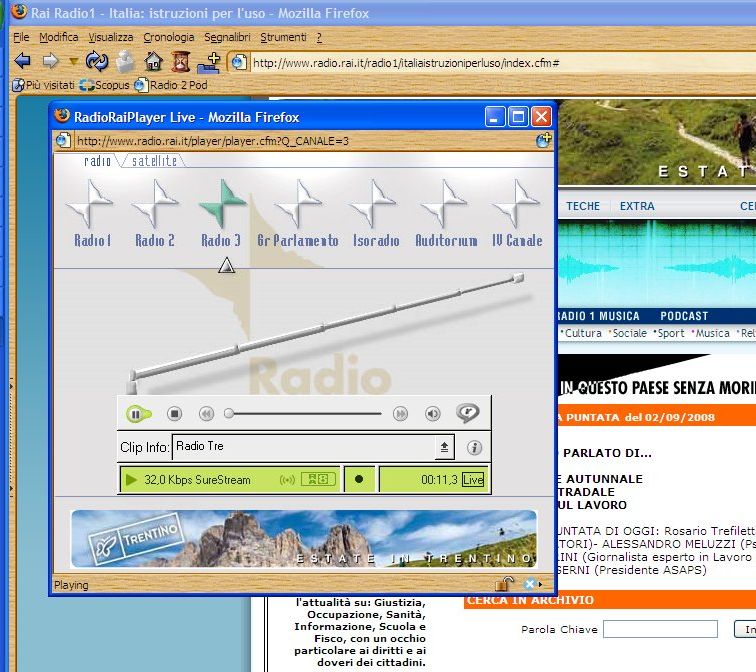Open the Musica category link
This screenshot has height=672, width=756.
[x=711, y=333]
